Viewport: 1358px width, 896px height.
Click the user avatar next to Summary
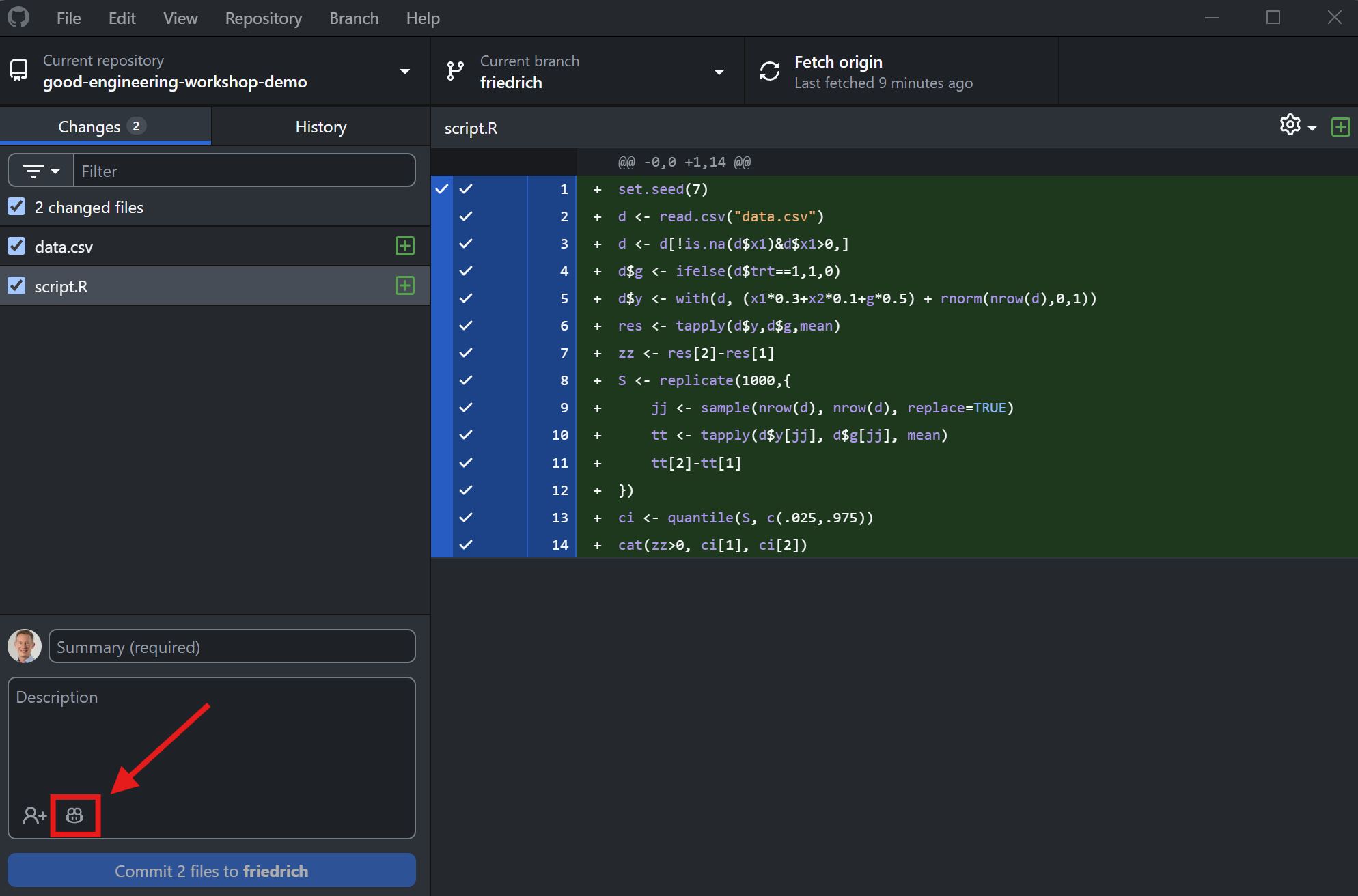pyautogui.click(x=25, y=646)
